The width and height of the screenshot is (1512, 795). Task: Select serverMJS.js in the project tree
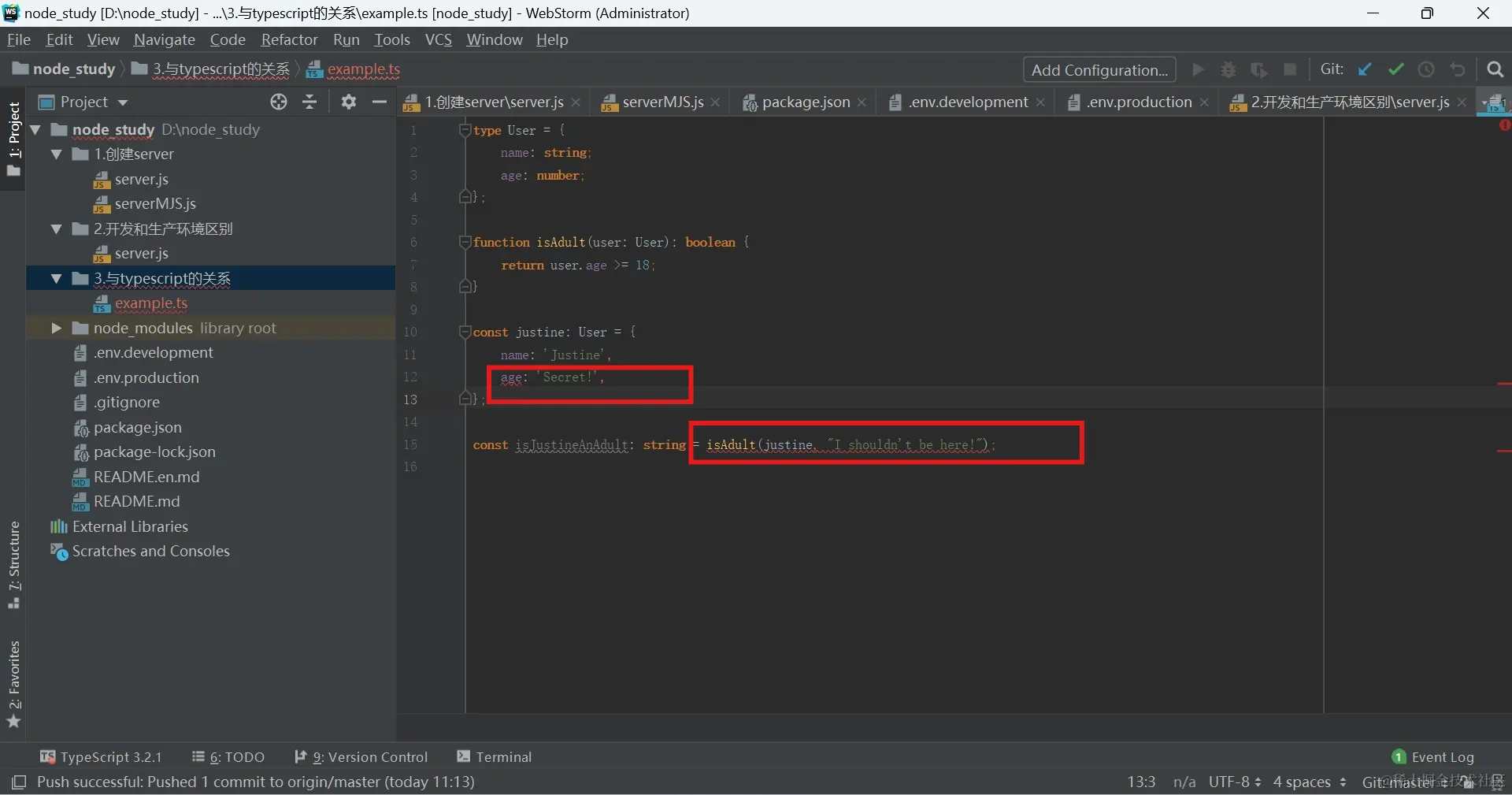point(155,204)
